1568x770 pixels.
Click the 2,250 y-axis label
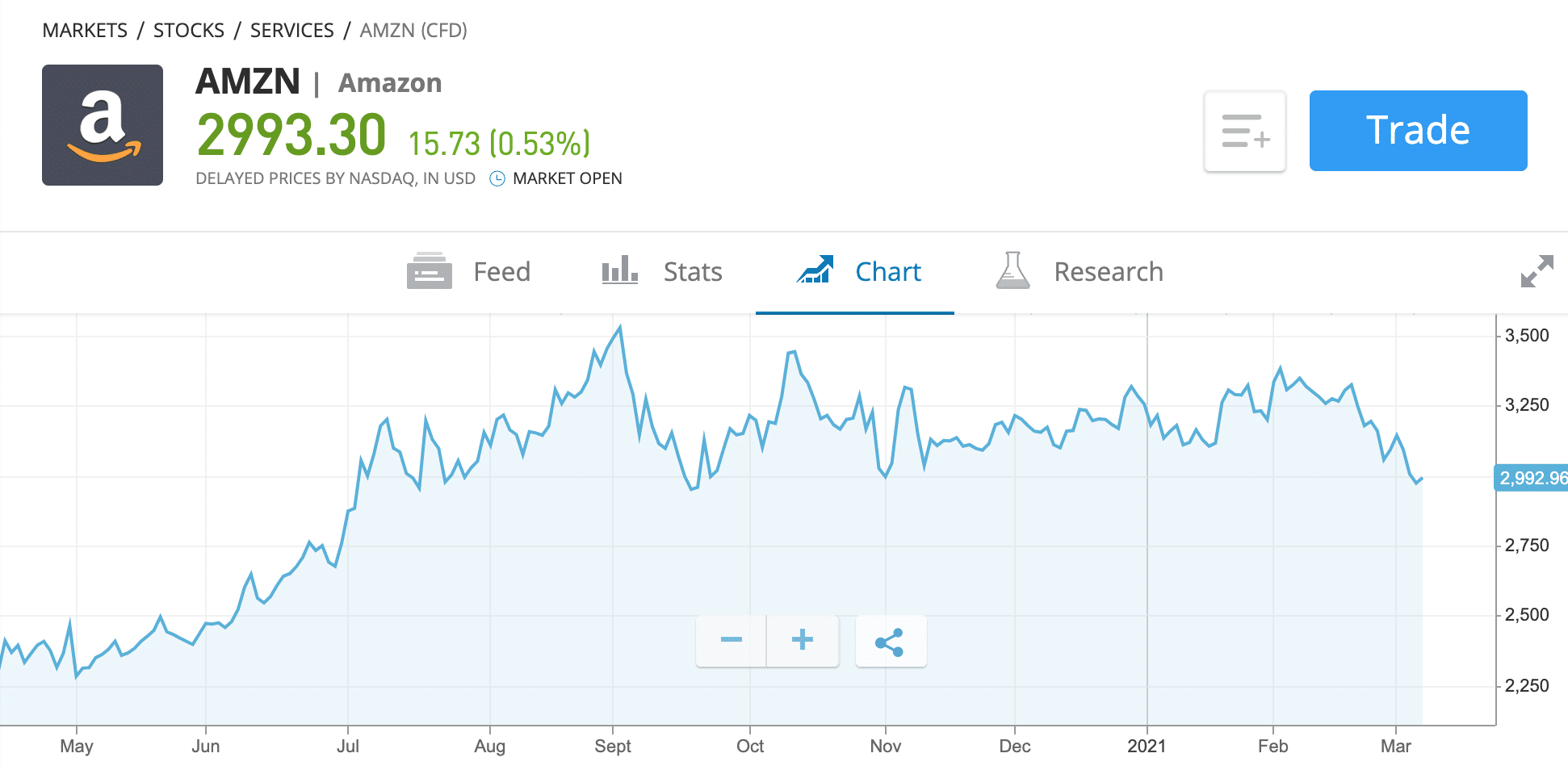coord(1527,686)
